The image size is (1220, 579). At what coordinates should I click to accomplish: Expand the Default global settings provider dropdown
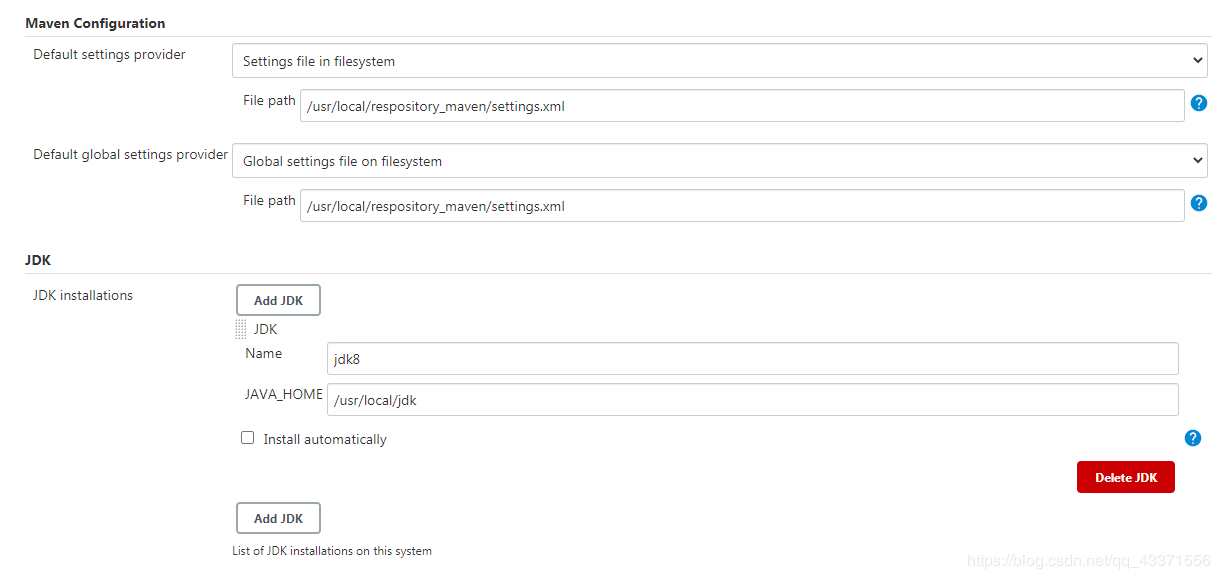point(720,161)
